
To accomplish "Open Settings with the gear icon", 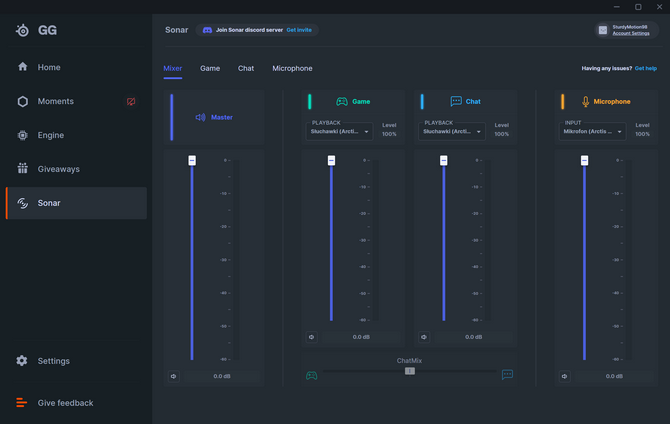I will click(22, 361).
